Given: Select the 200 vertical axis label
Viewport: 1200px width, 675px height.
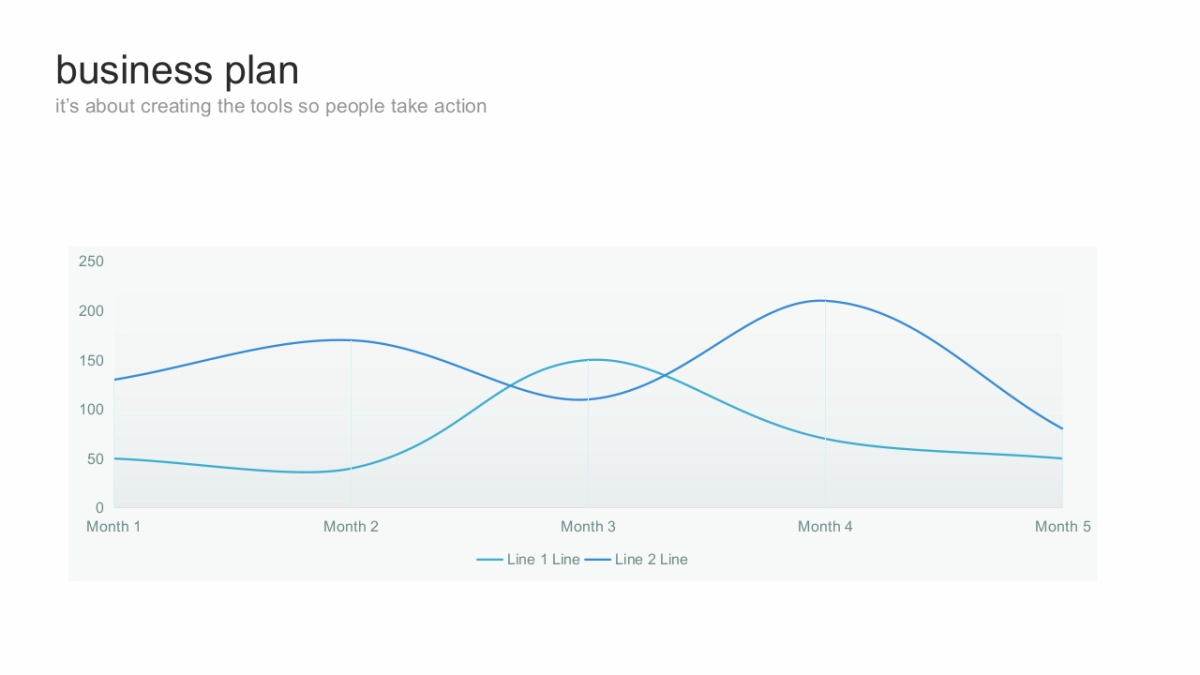Looking at the screenshot, I should pos(91,311).
